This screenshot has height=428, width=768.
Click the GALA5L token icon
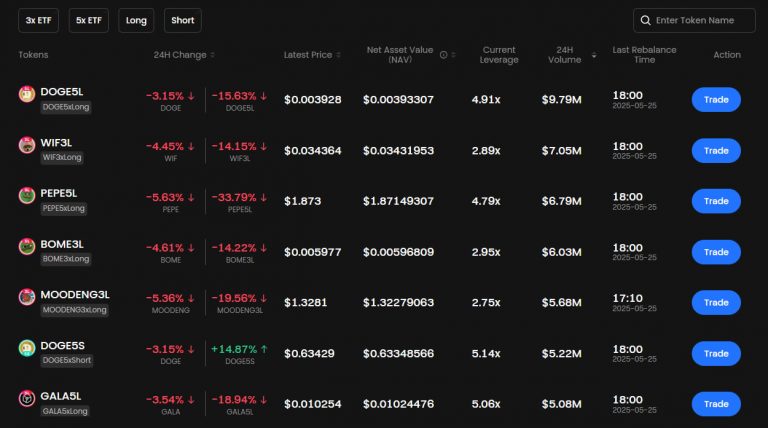click(x=27, y=398)
